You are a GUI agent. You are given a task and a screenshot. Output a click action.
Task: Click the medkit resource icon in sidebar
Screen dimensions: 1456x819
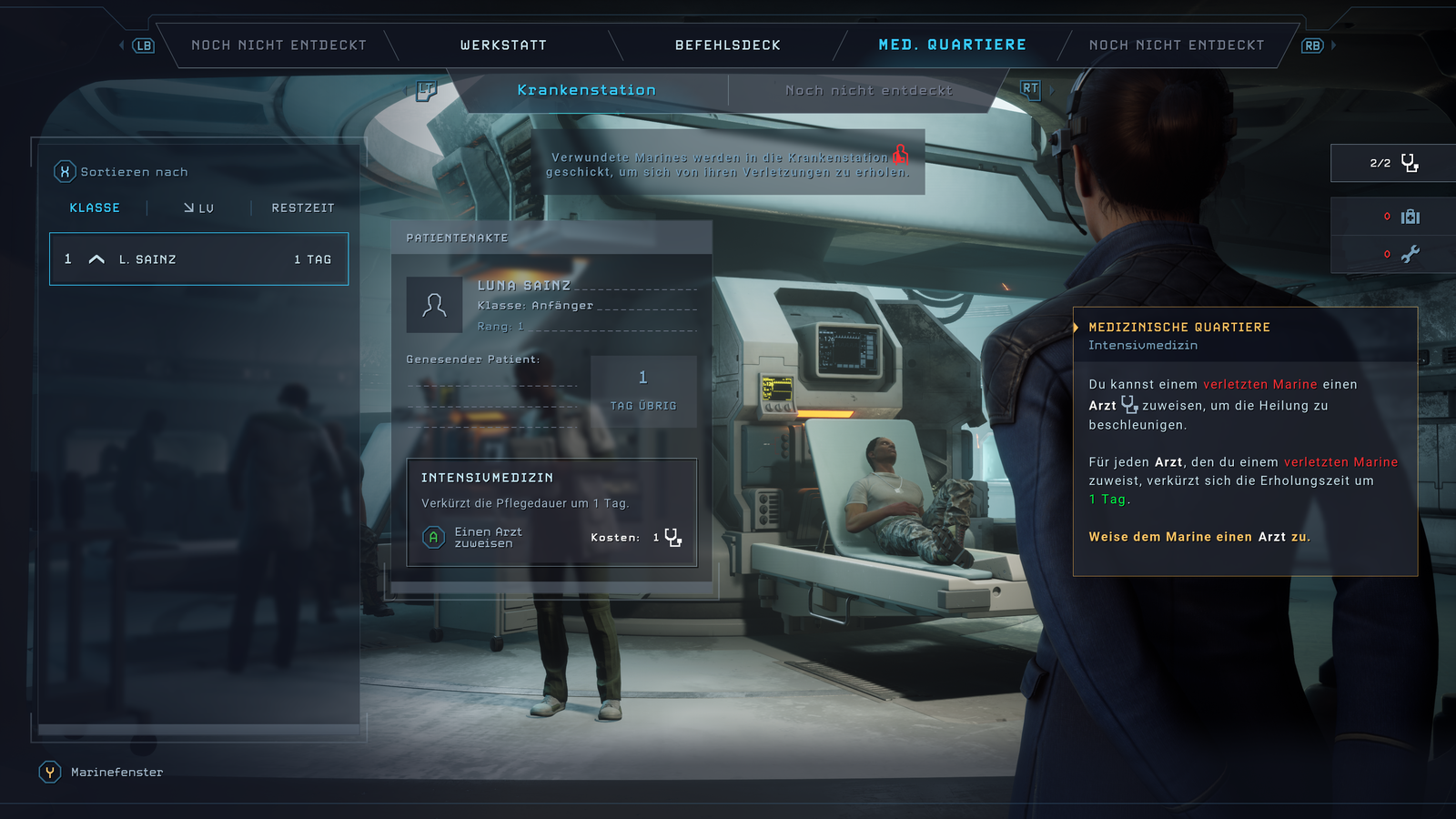[x=1410, y=217]
